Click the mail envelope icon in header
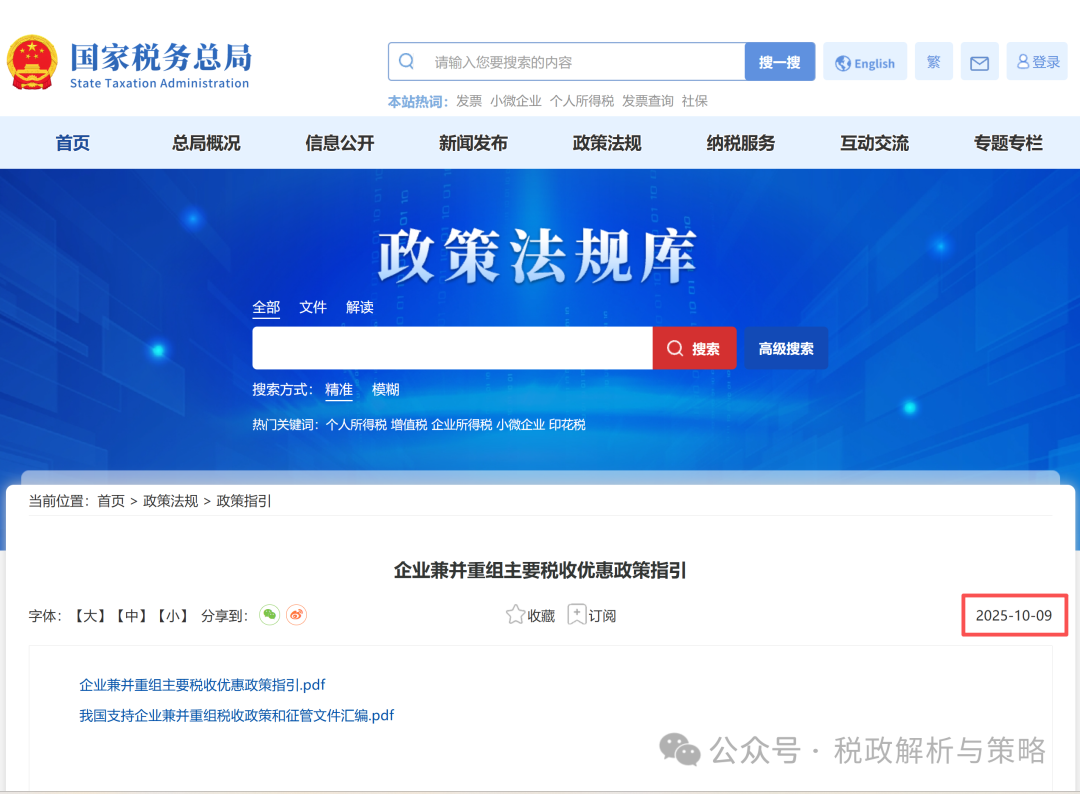 point(979,62)
